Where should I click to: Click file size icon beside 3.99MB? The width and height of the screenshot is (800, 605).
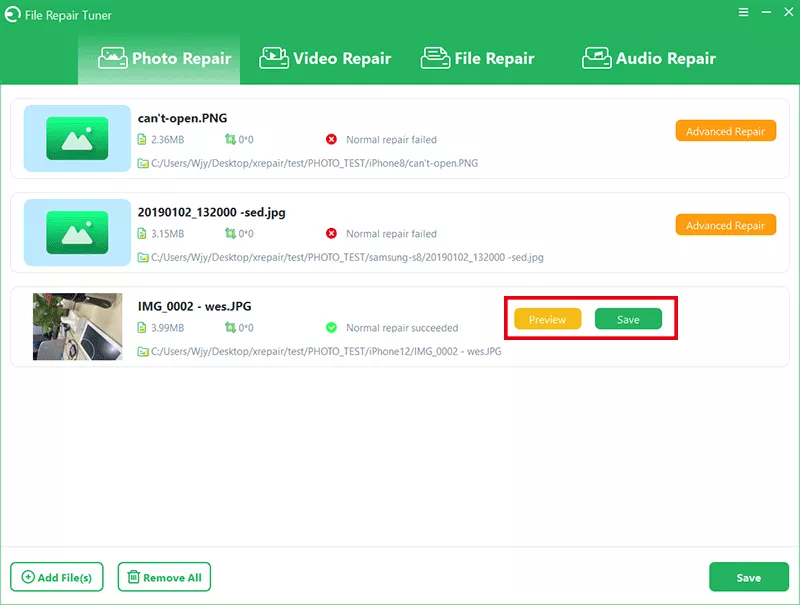click(x=142, y=327)
